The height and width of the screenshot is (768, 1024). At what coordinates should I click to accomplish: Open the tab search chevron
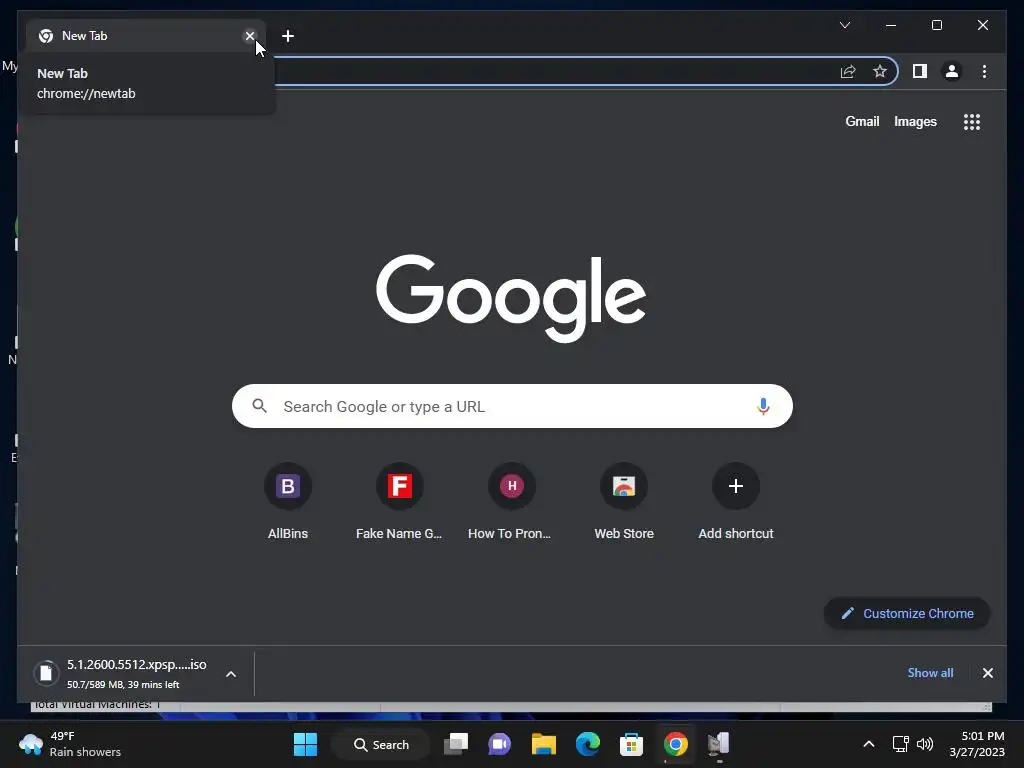point(844,25)
